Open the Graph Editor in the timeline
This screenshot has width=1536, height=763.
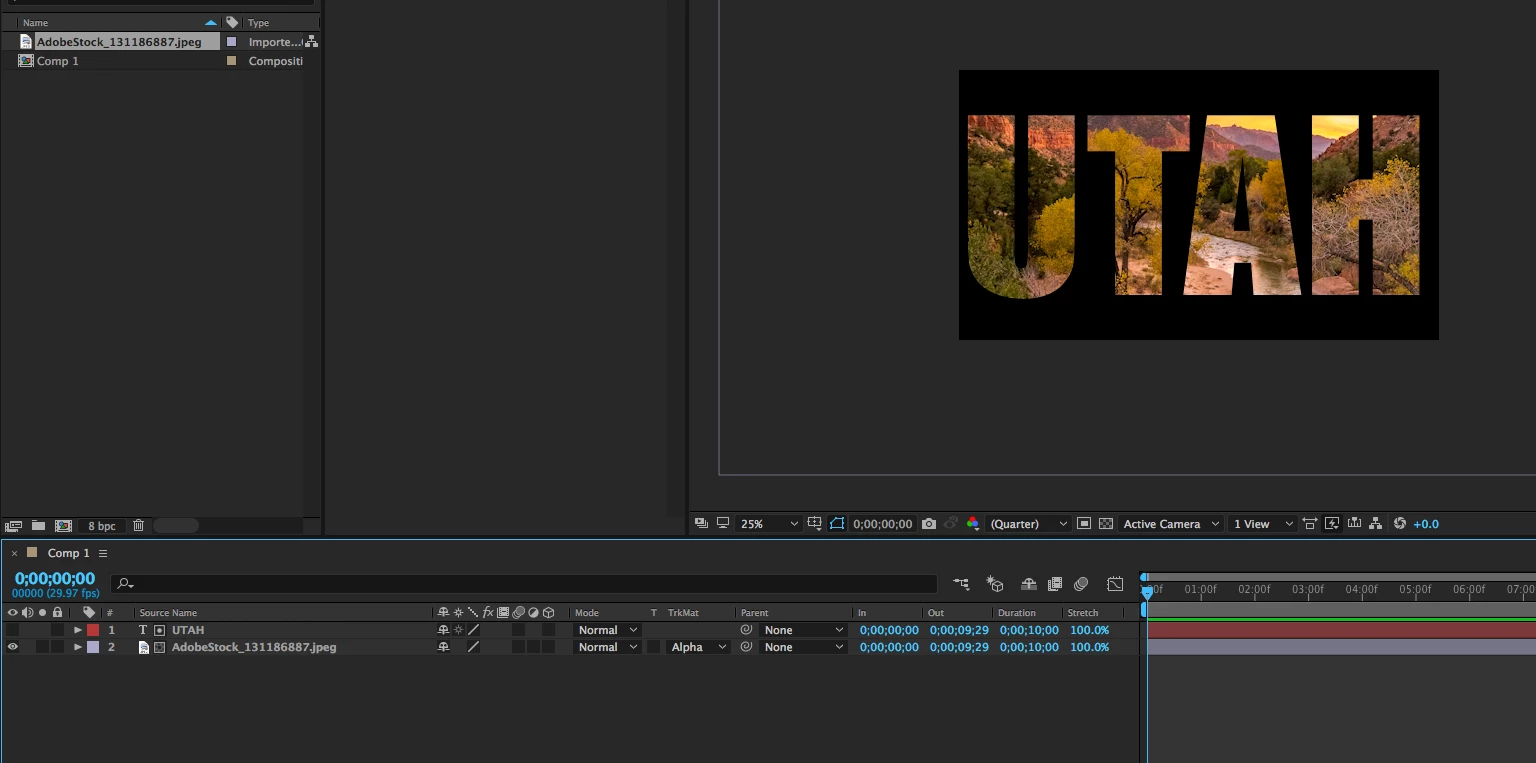click(1115, 584)
